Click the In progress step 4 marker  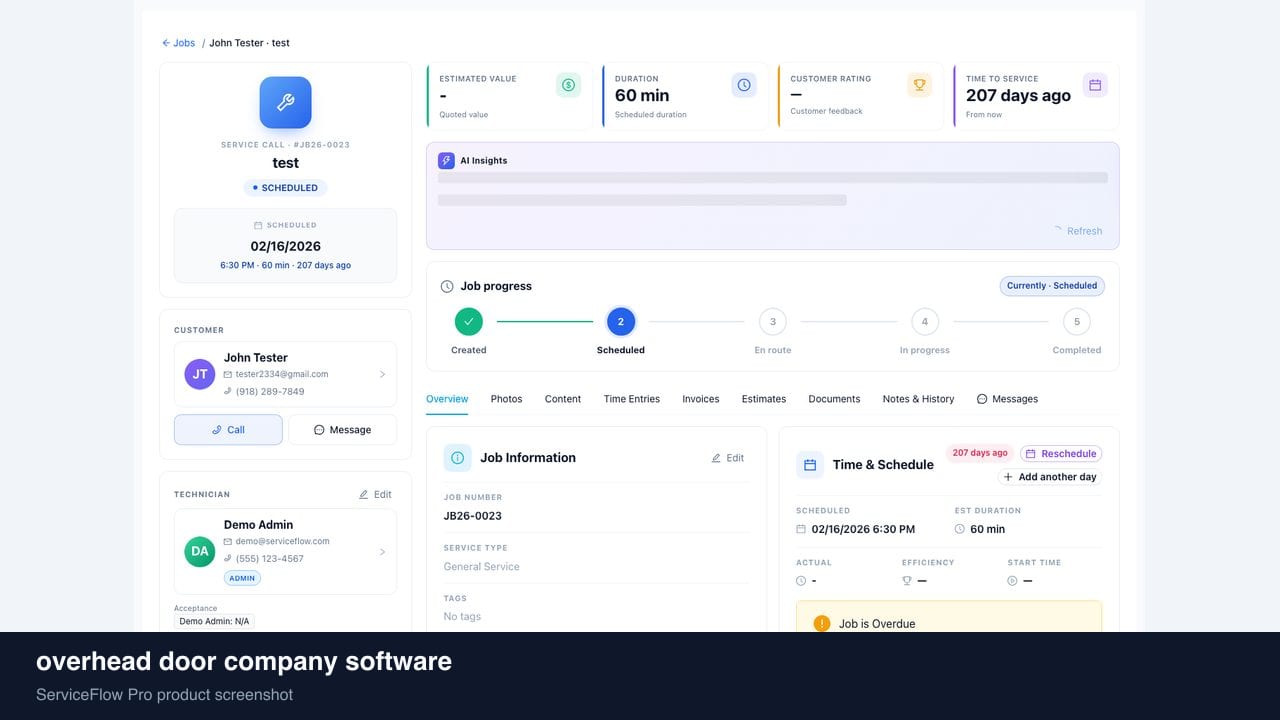tap(925, 322)
